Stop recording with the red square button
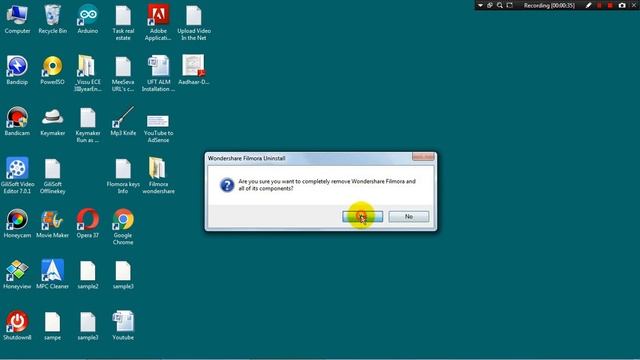Viewport: 640px width, 360px height. (x=610, y=5)
